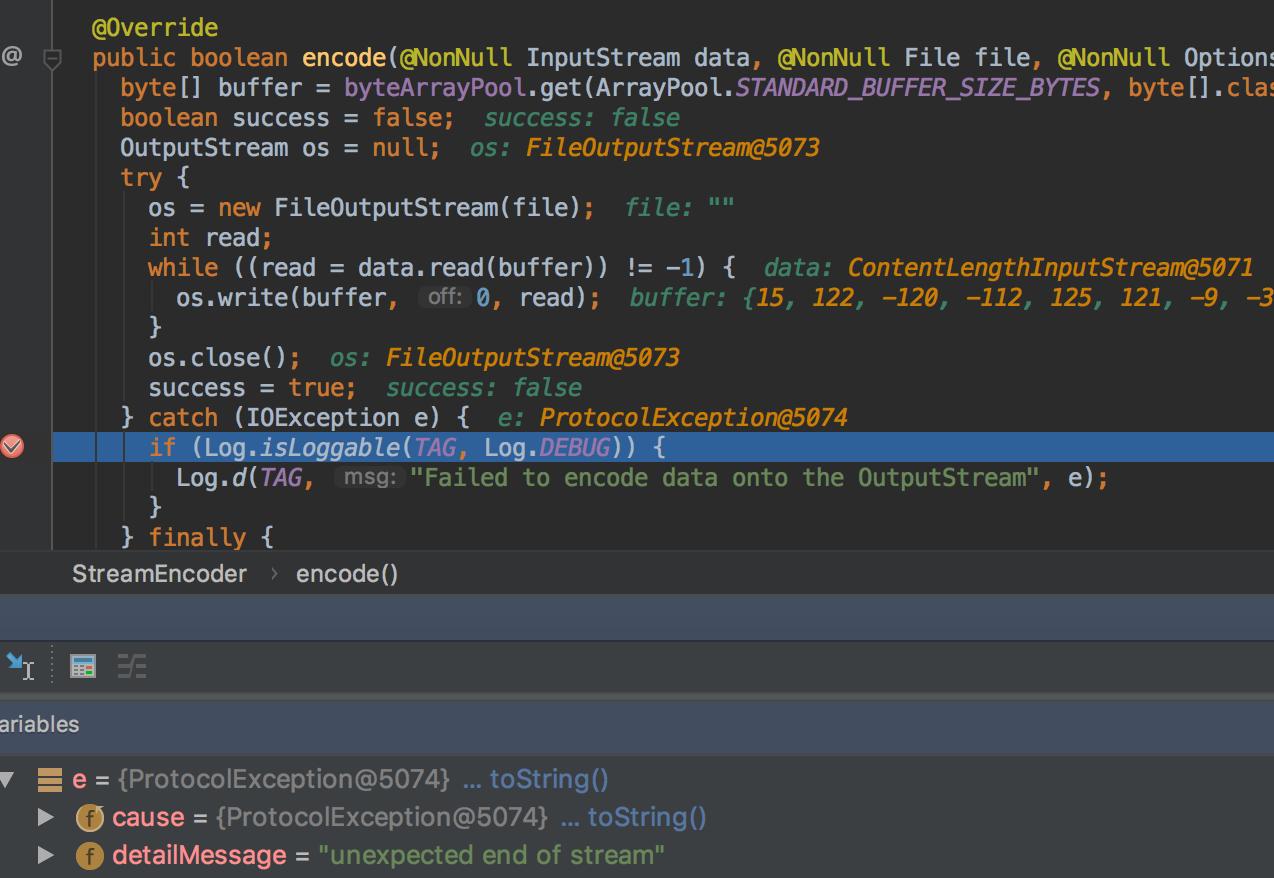Click the 'int read;' declaration
Screen dimensions: 1274x878
(210, 238)
